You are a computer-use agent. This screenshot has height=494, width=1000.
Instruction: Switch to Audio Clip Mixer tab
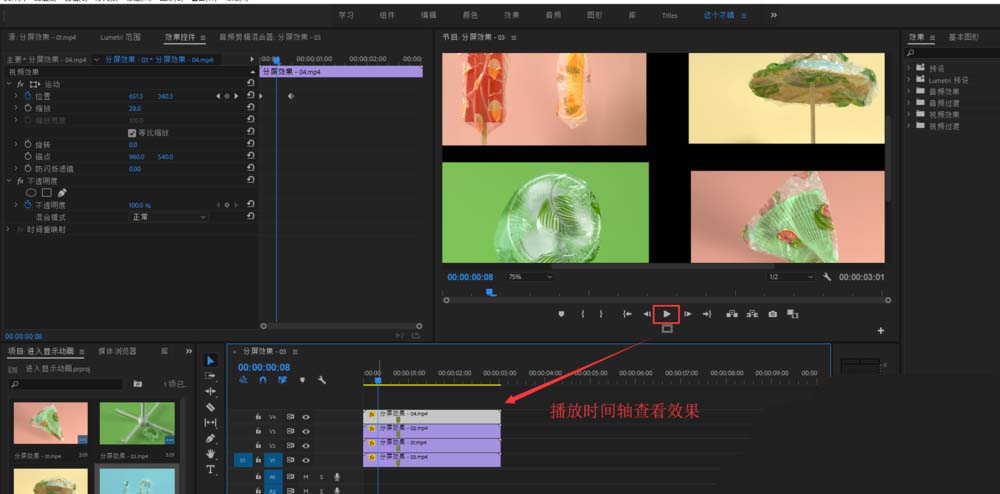point(270,37)
